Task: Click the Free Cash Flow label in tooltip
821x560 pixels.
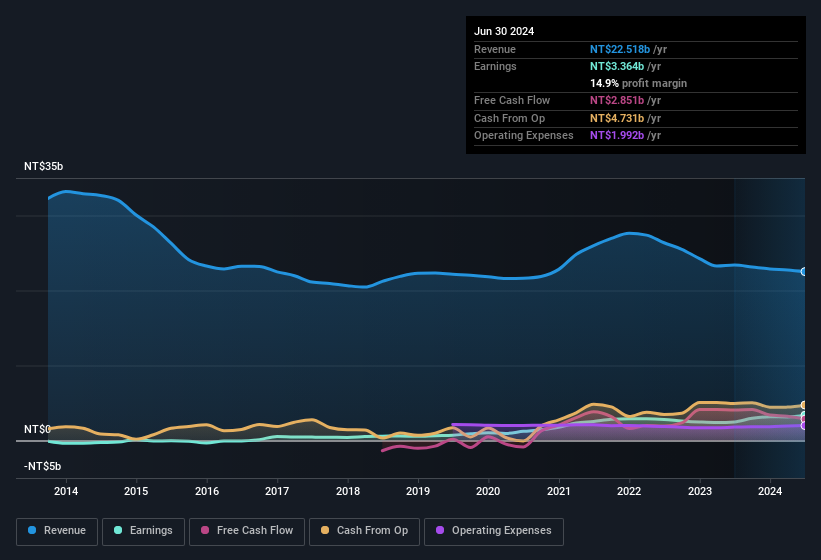Action: 512,100
